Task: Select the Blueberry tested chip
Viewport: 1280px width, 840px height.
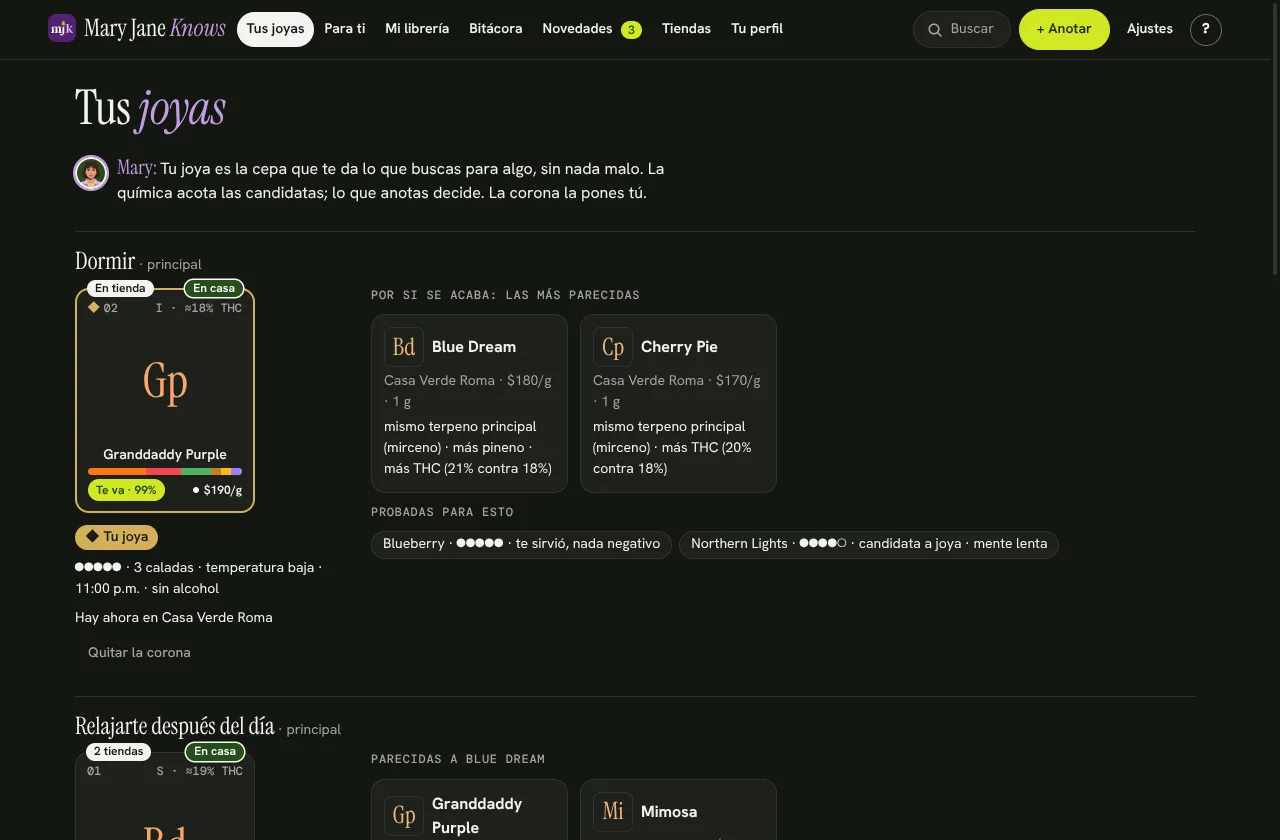Action: (x=521, y=544)
